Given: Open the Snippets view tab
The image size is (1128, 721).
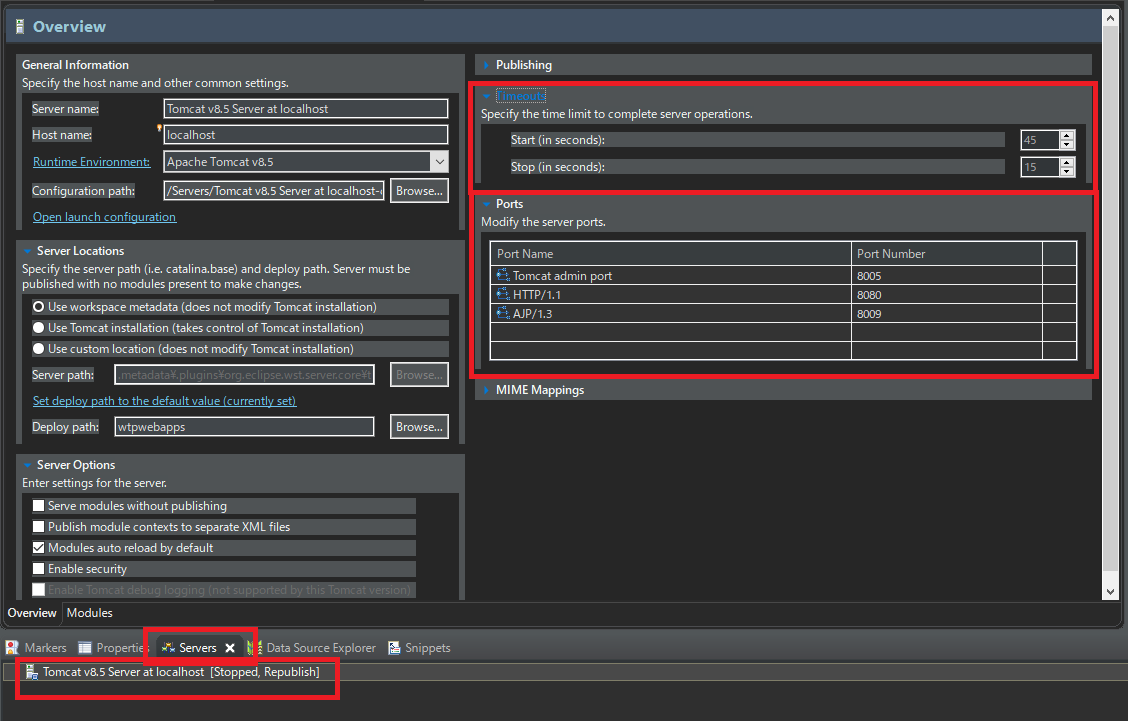Looking at the screenshot, I should tap(419, 648).
